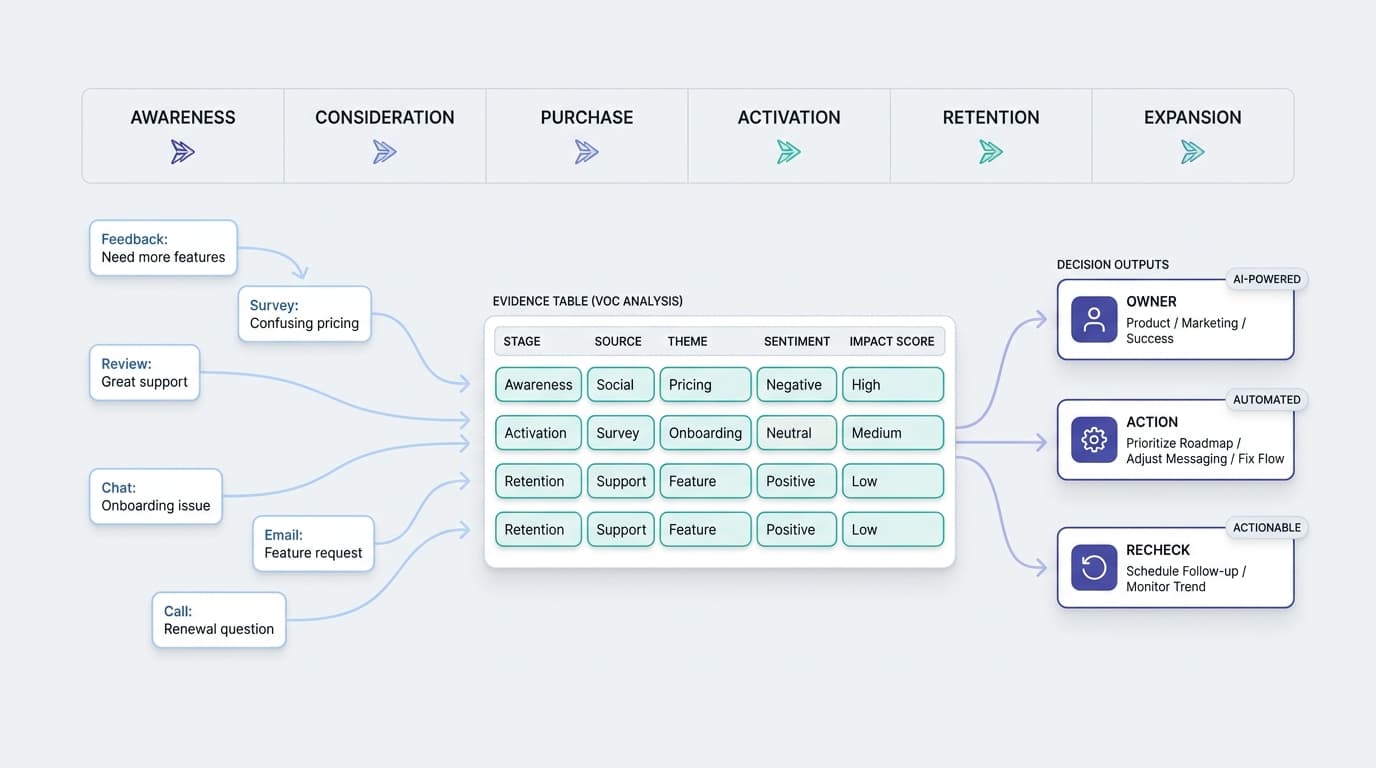Viewport: 1376px width, 768px height.
Task: Click the teal arrow icon under RETENTION
Action: click(x=991, y=152)
